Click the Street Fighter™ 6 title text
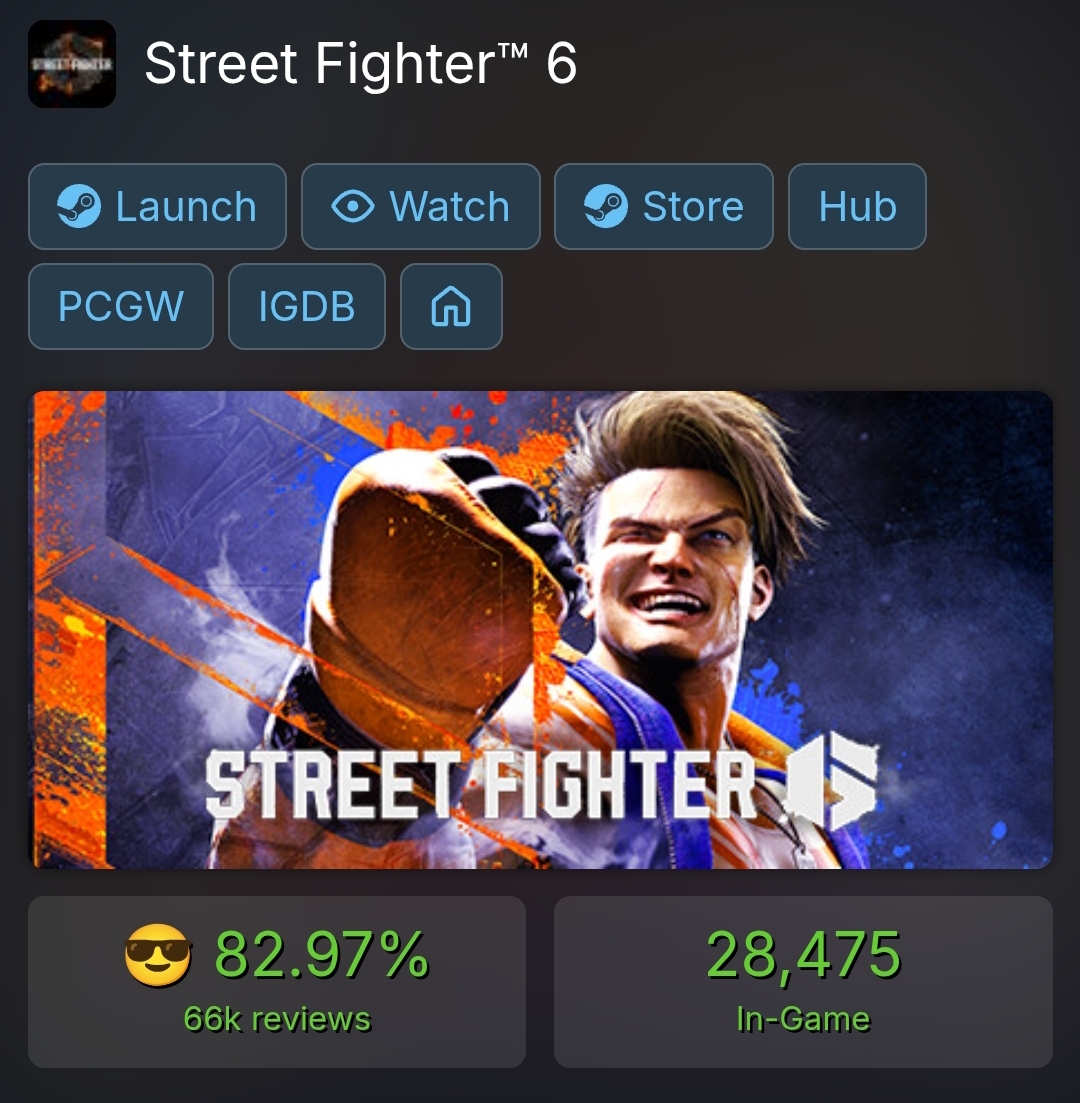Viewport: 1080px width, 1103px height. tap(360, 63)
